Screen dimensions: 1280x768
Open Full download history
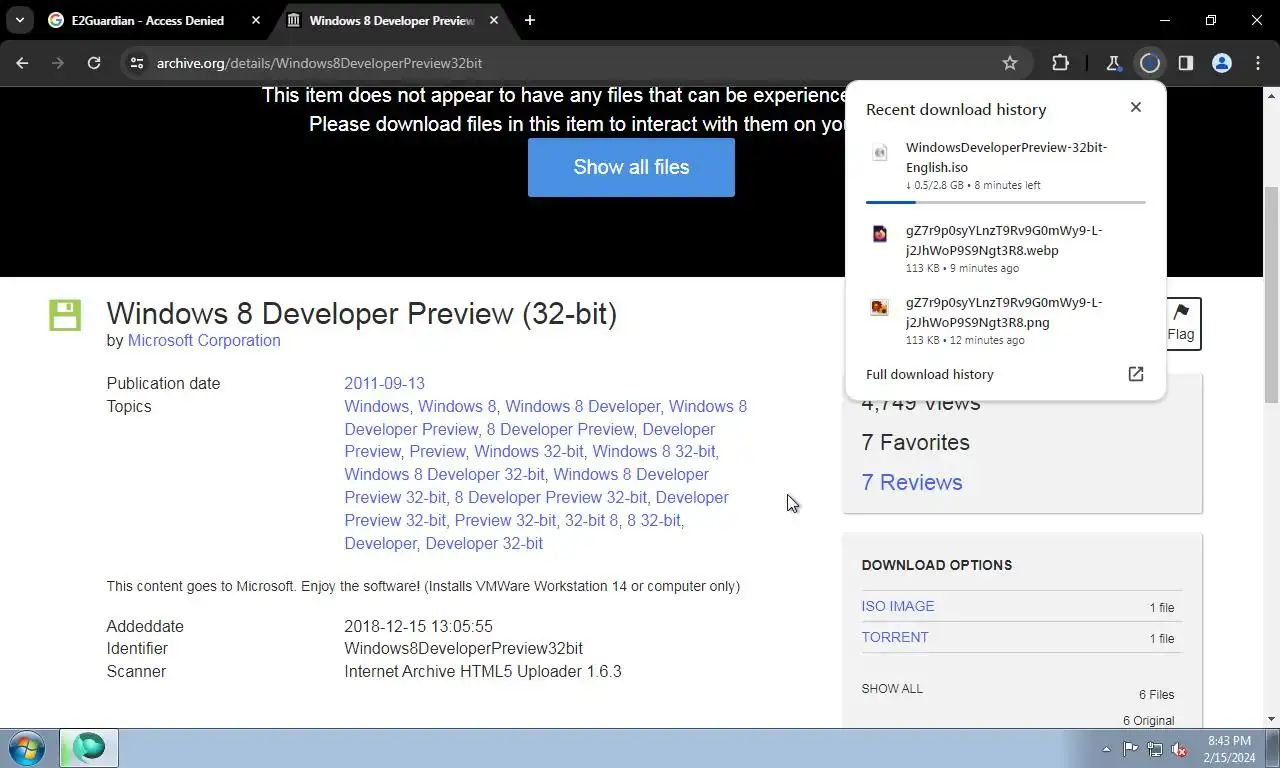pyautogui.click(x=930, y=374)
